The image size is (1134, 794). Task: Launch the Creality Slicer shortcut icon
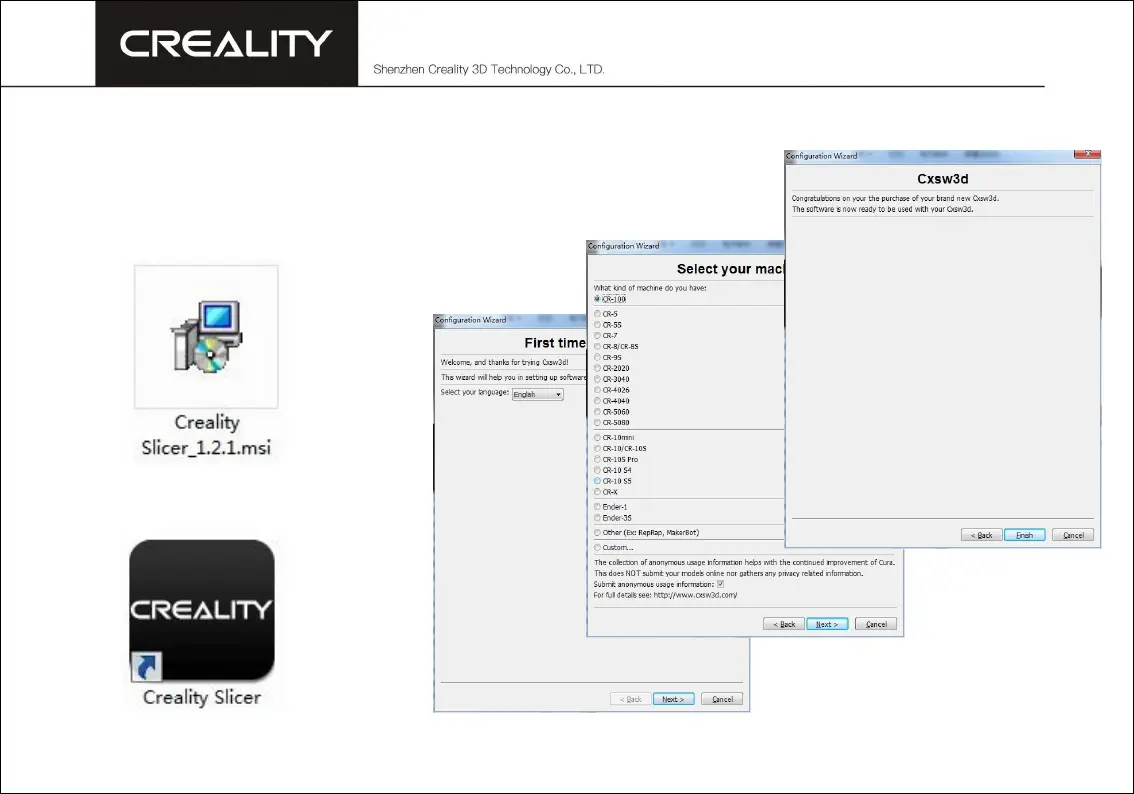(202, 610)
